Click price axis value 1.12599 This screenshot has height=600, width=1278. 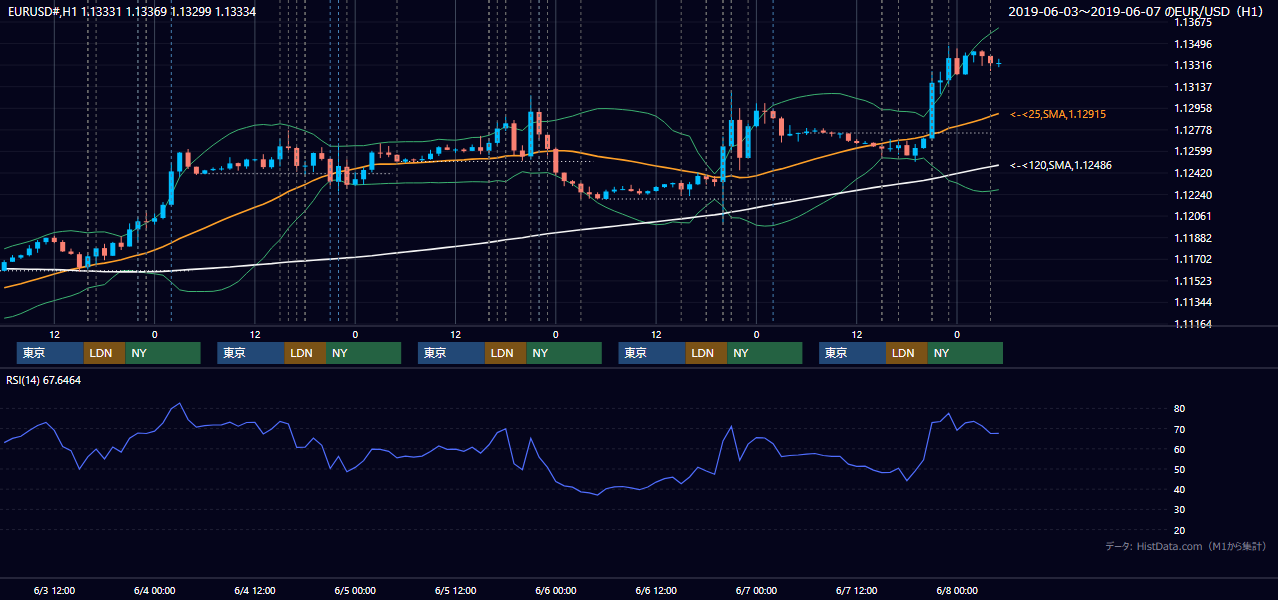[x=1193, y=152]
